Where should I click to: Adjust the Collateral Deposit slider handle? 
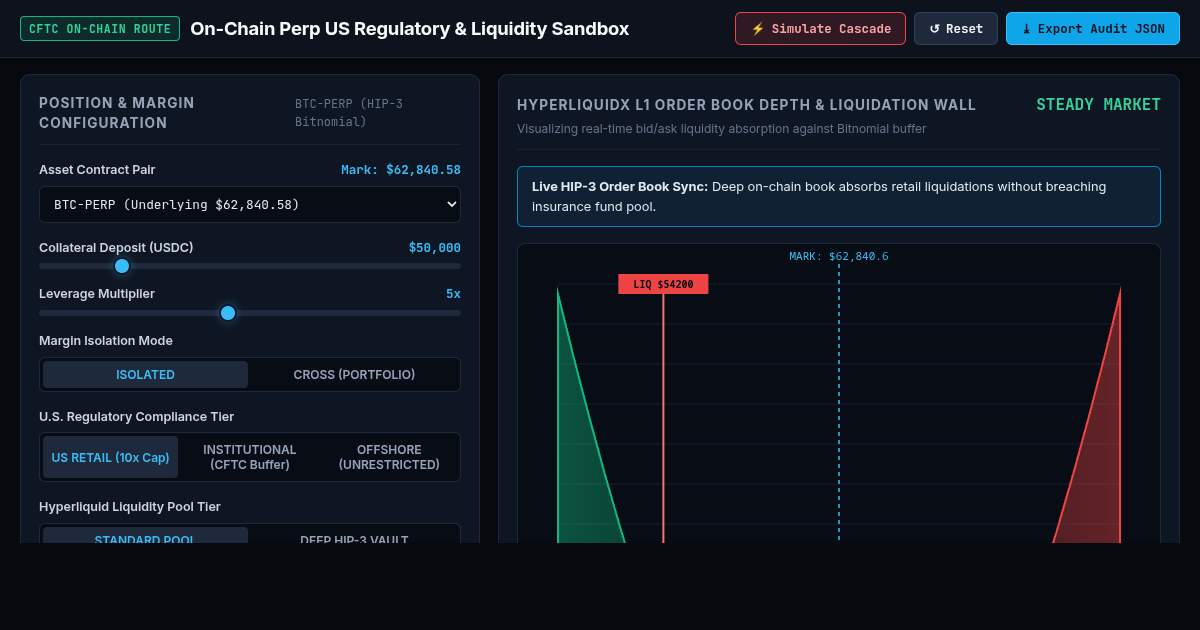point(122,266)
